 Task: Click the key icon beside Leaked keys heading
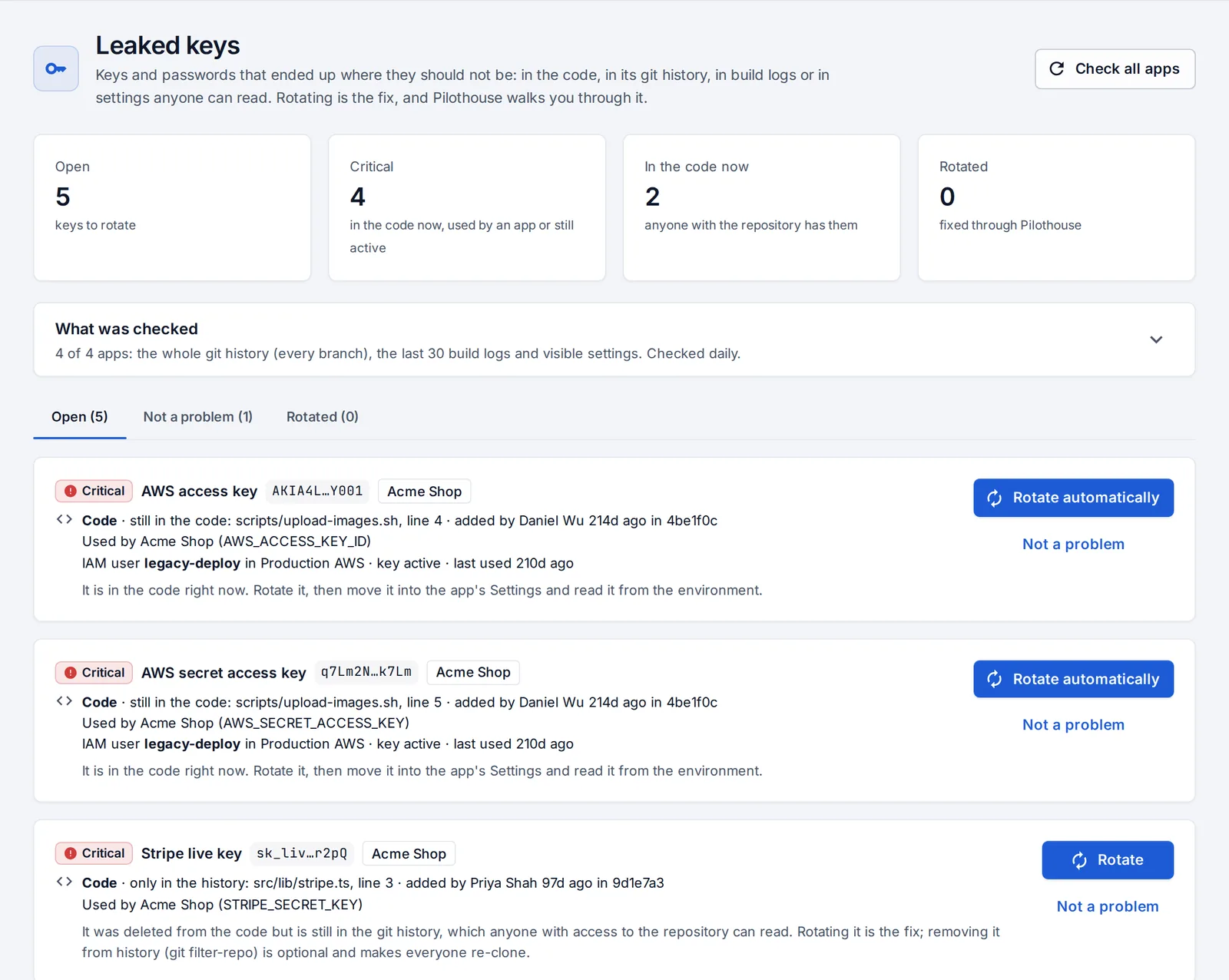(x=56, y=68)
